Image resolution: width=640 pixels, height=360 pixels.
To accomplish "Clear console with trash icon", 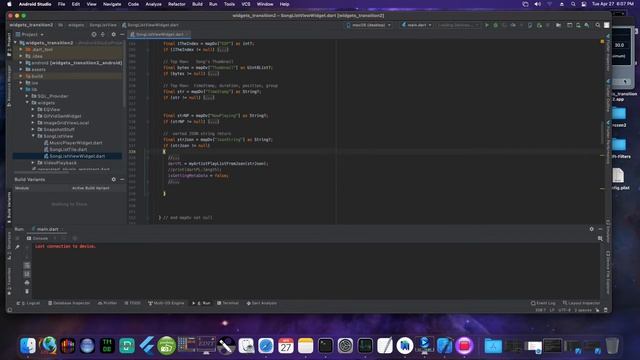I will click(x=27, y=291).
